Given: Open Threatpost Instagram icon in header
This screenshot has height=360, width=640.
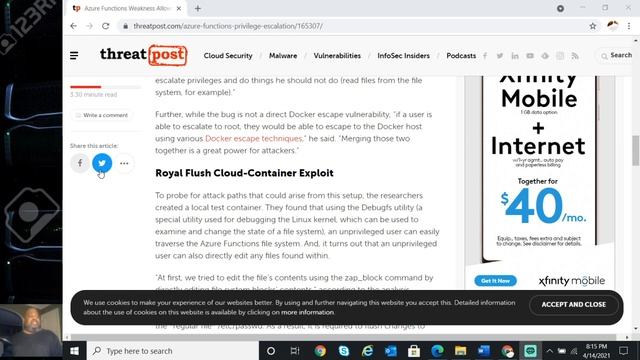Looking at the screenshot, I should coord(560,56).
